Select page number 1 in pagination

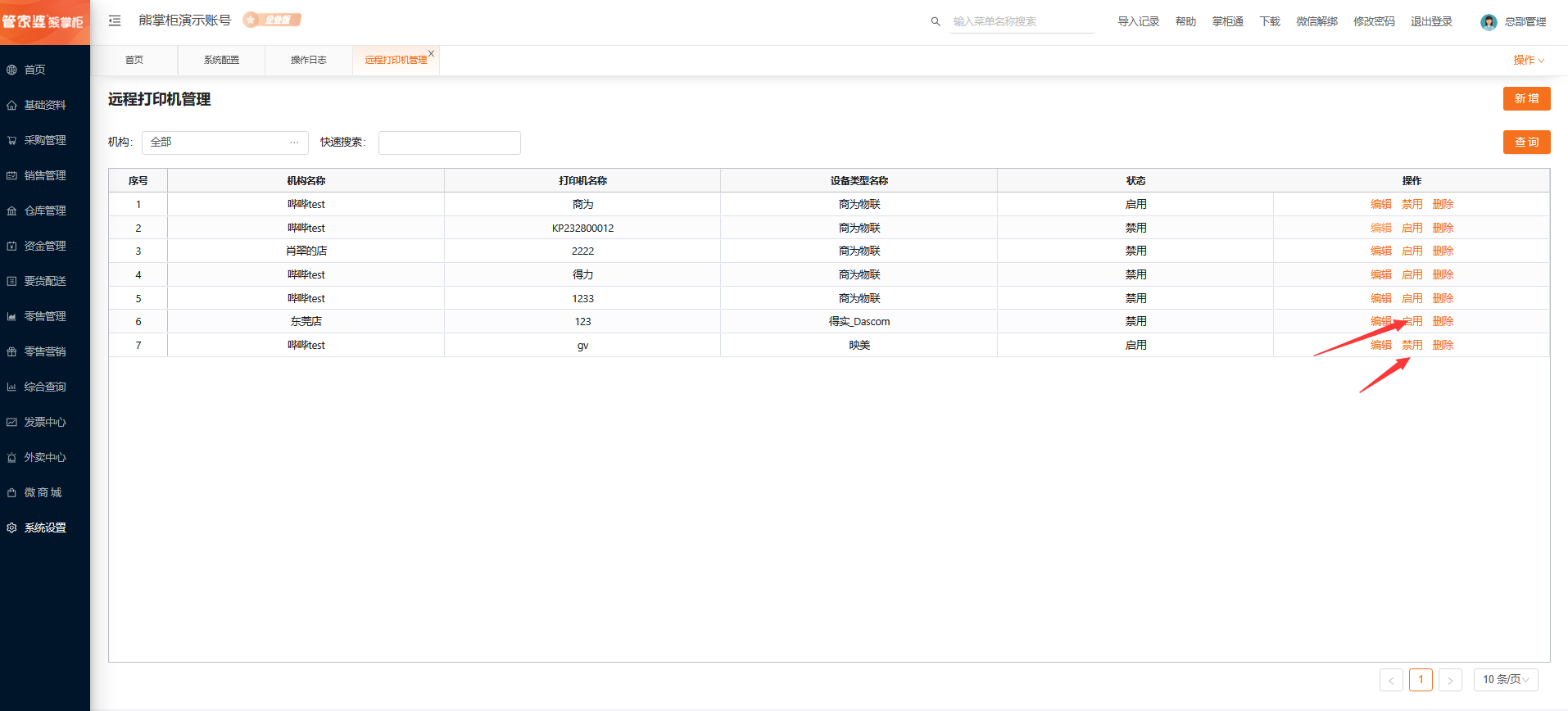1421,679
